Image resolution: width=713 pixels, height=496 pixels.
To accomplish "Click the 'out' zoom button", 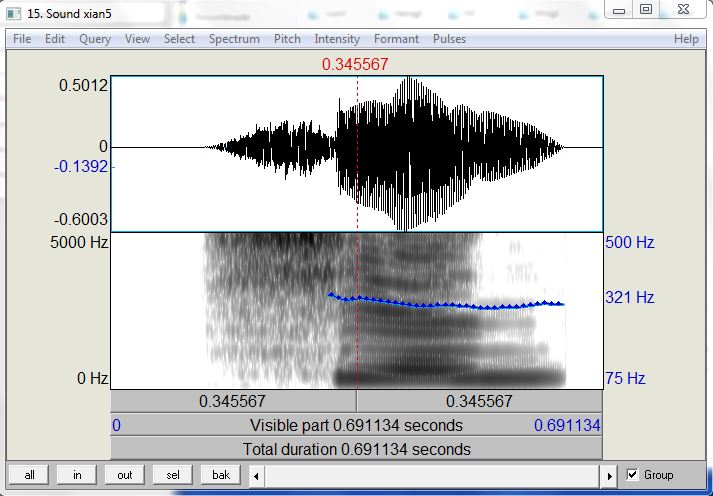I will click(x=125, y=475).
